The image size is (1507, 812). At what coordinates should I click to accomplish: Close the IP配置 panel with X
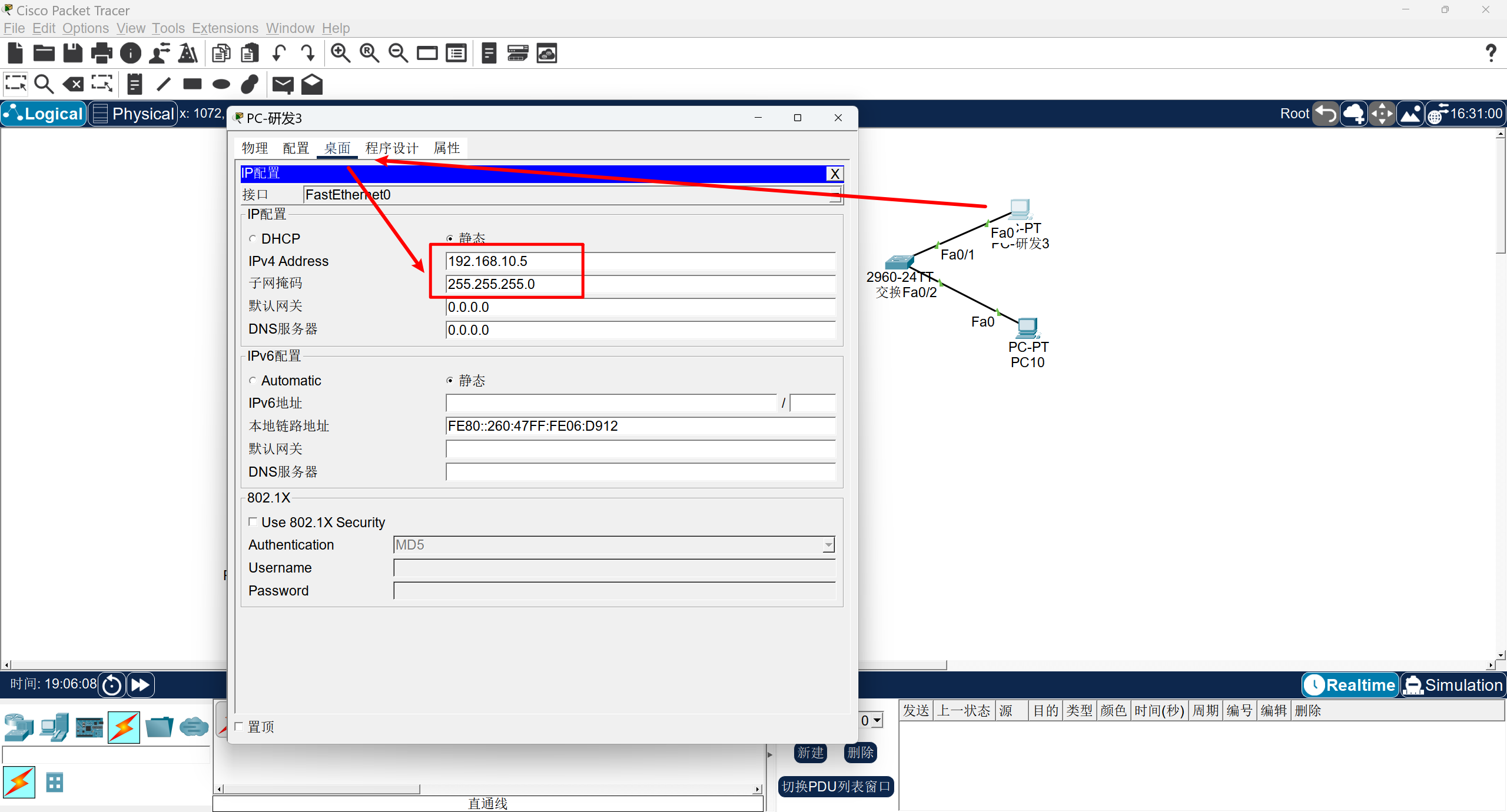pyautogui.click(x=835, y=174)
